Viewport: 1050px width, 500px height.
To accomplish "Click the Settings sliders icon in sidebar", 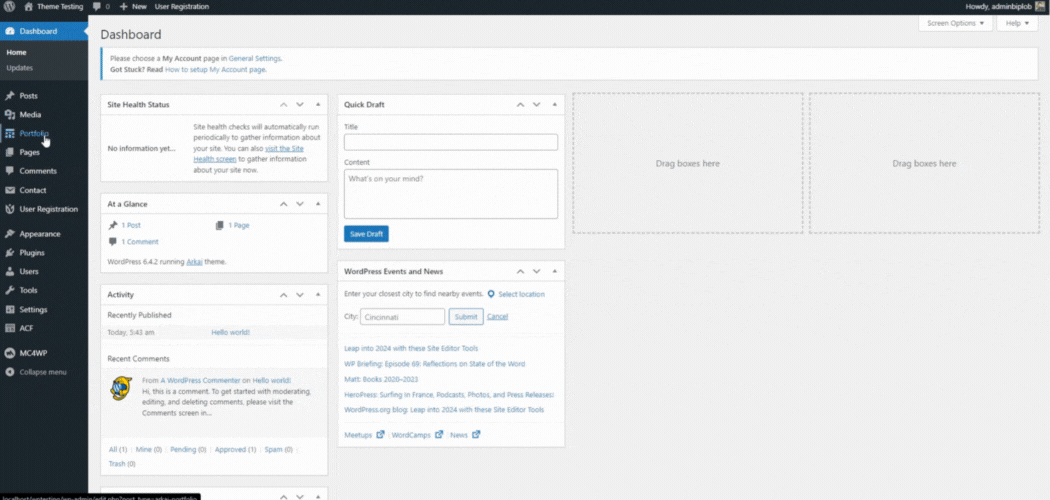I will point(10,310).
